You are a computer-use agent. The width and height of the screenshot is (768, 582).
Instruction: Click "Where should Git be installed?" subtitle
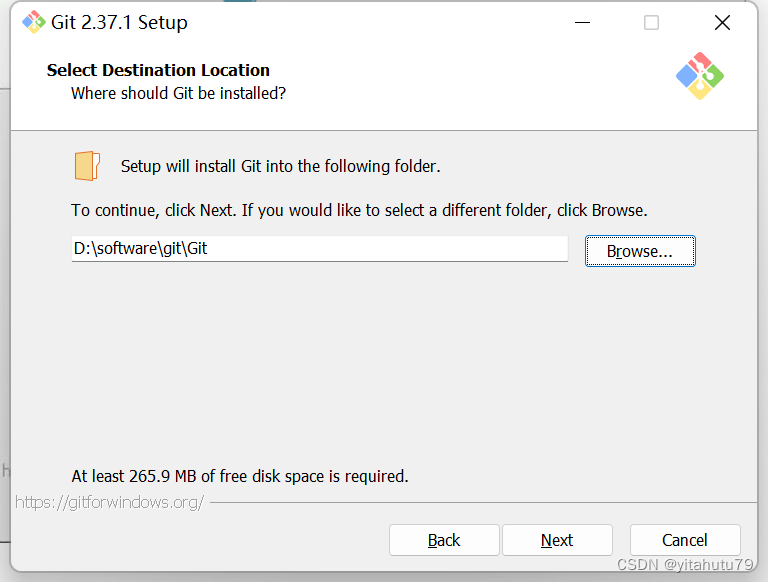point(178,93)
